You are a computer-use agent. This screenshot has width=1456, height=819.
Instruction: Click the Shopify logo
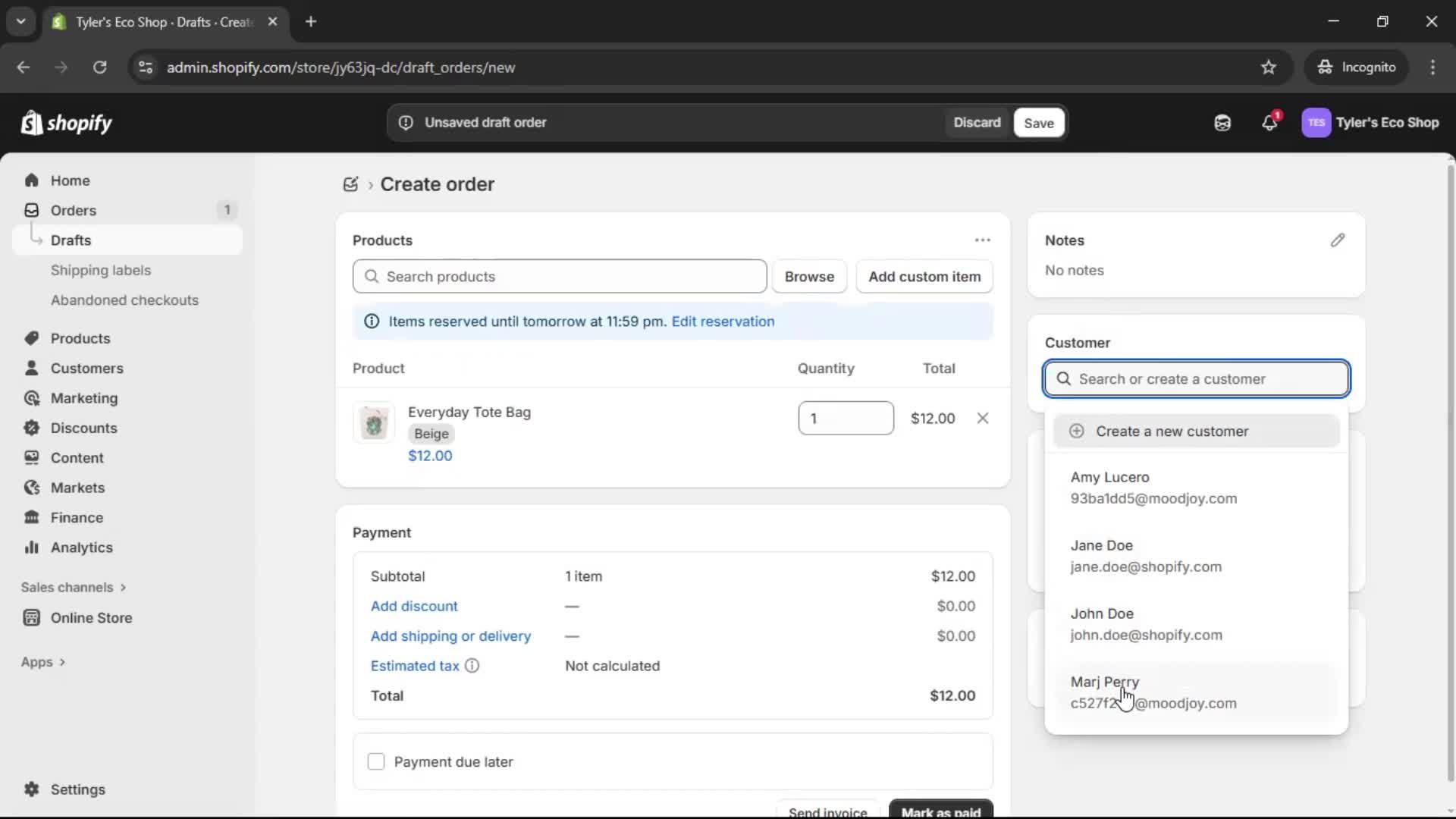67,123
